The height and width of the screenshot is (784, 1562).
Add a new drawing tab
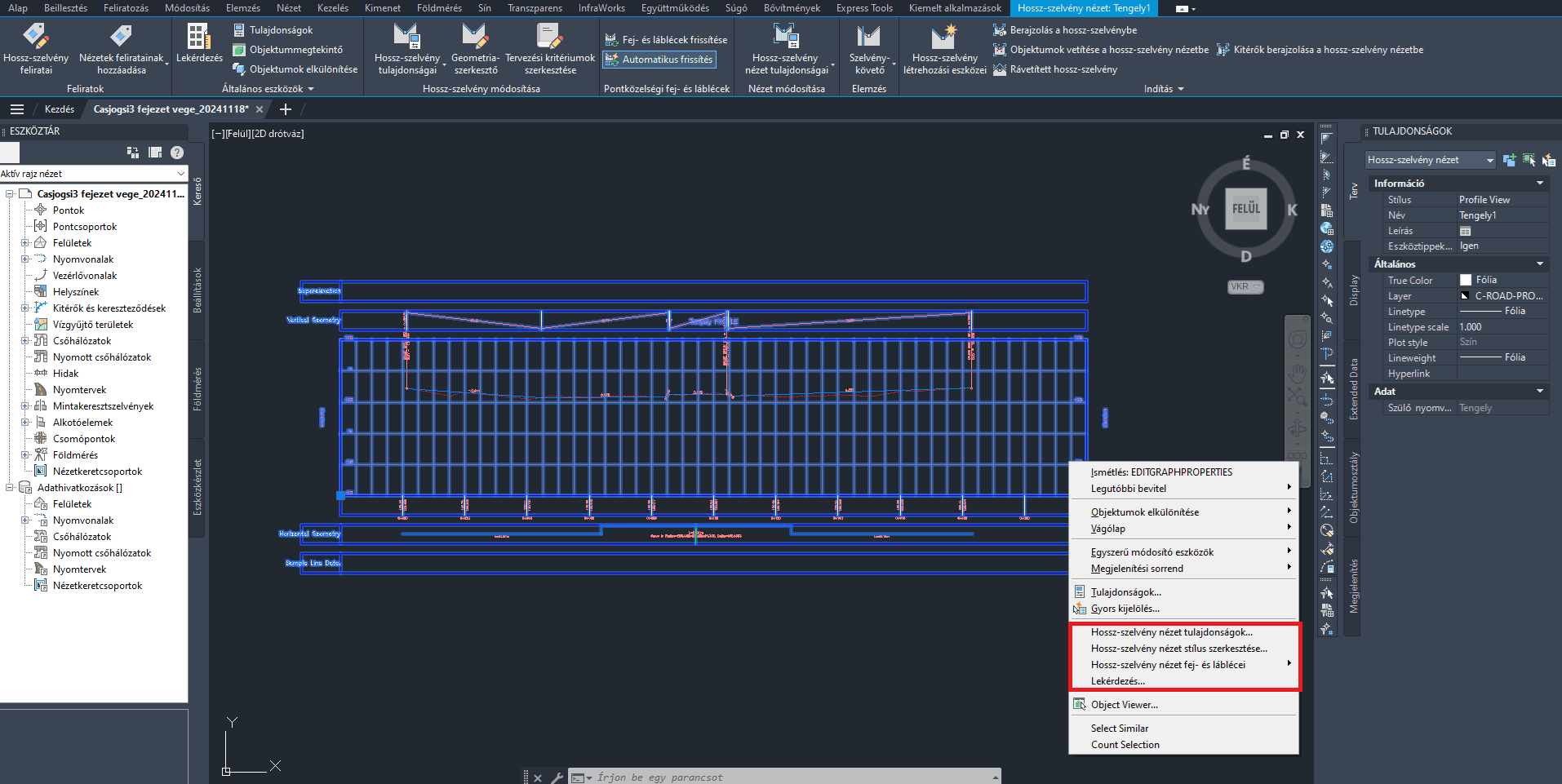pyautogui.click(x=285, y=109)
